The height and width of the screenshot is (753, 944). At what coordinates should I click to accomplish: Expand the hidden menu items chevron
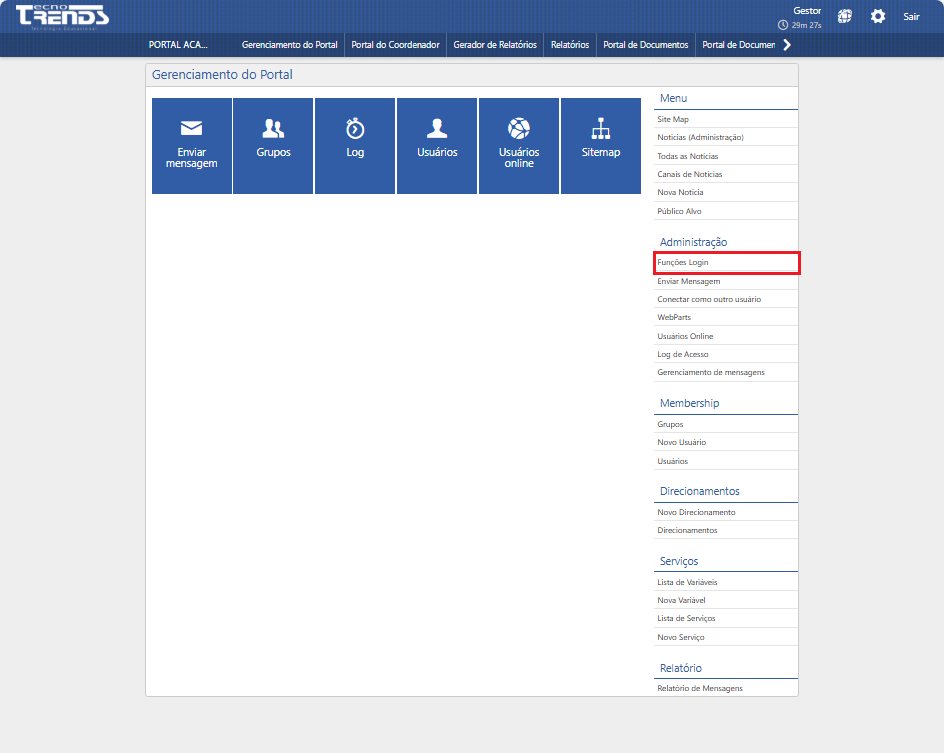click(x=786, y=44)
